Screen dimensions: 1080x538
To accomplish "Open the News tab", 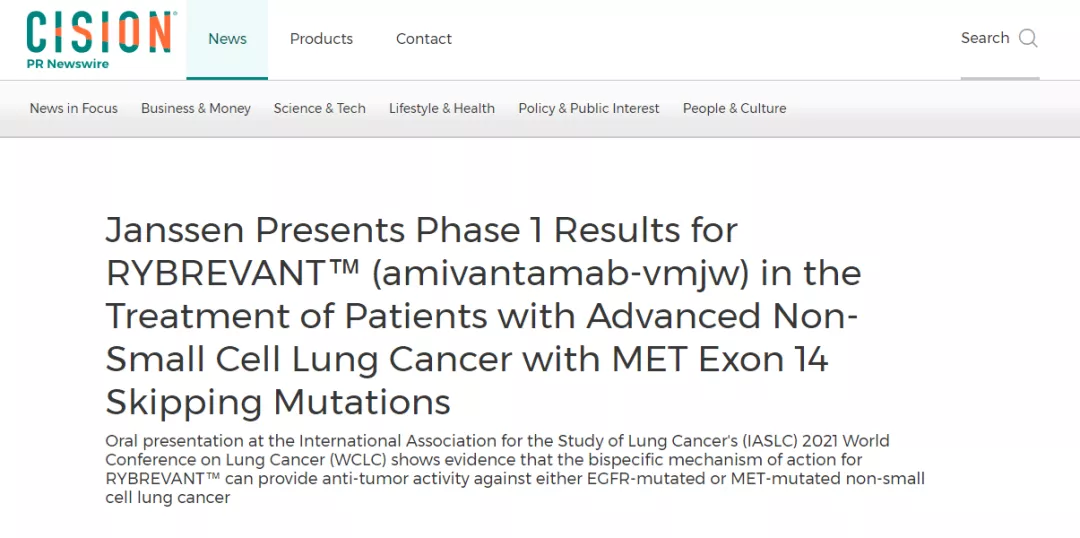I will coord(227,39).
